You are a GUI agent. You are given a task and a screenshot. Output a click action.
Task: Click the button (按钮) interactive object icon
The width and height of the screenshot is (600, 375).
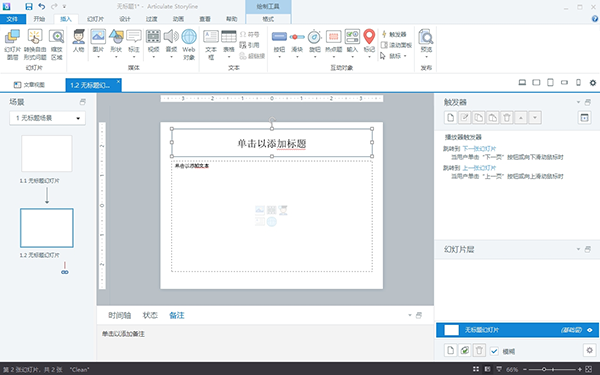pyautogui.click(x=279, y=36)
